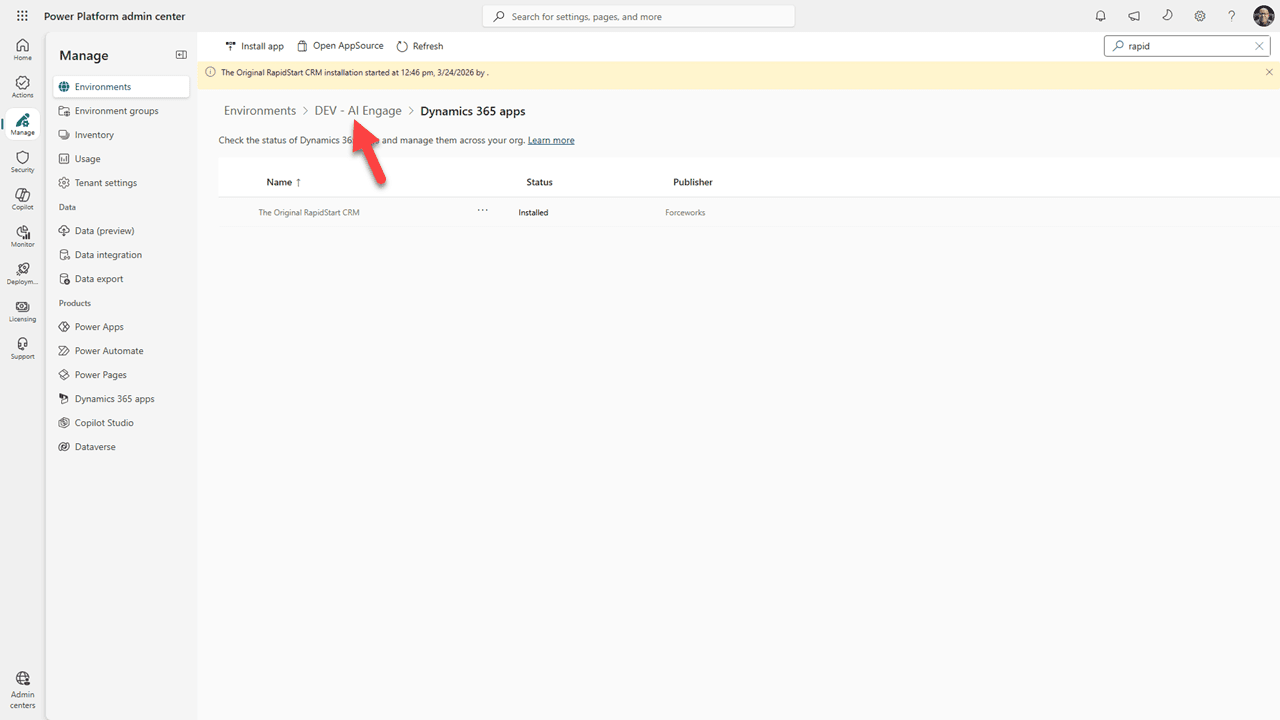The image size is (1280, 720).
Task: Open the settings gear icon
Action: (1200, 16)
